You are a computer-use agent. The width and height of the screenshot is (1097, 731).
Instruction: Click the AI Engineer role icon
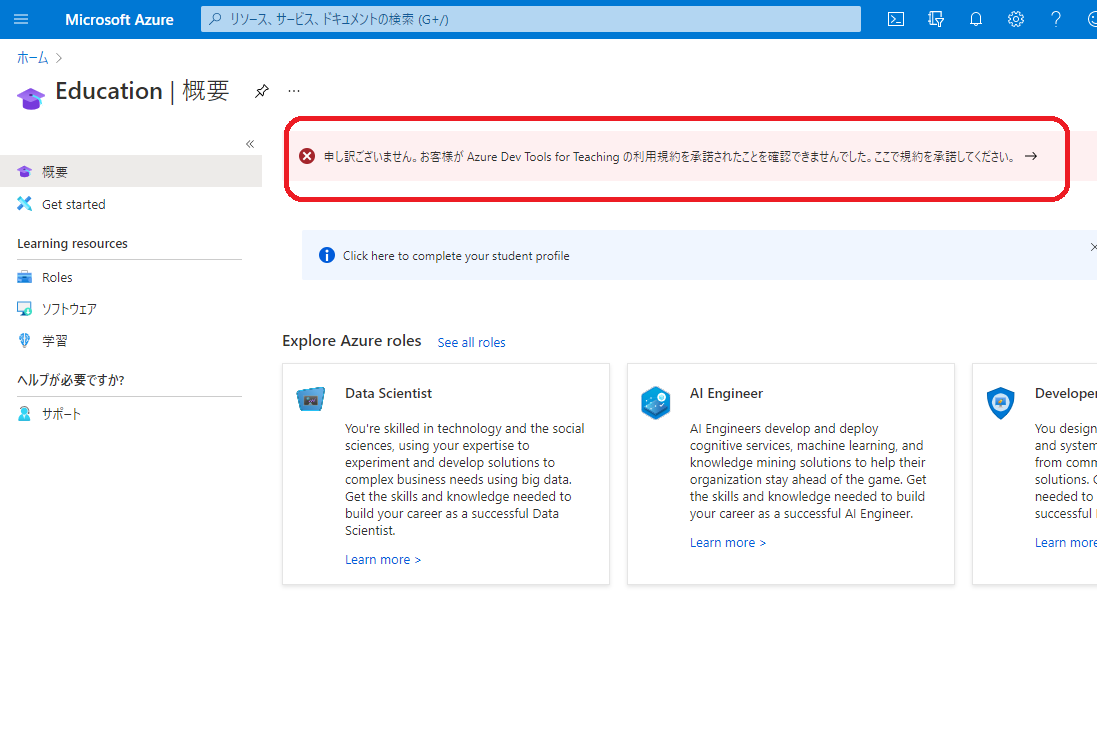pos(656,402)
